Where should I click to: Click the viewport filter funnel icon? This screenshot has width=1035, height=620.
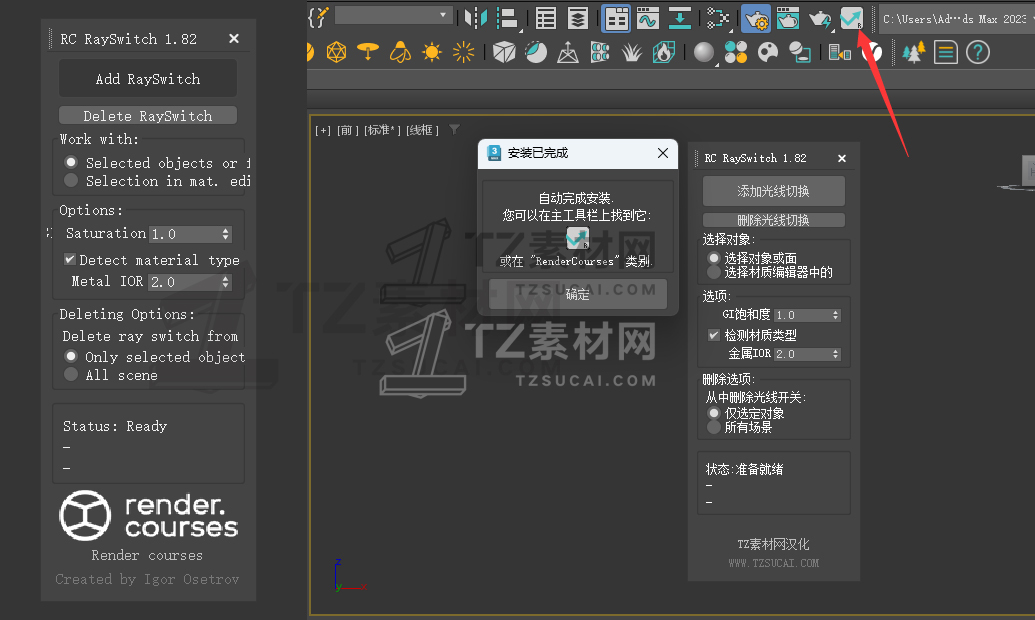[x=454, y=129]
